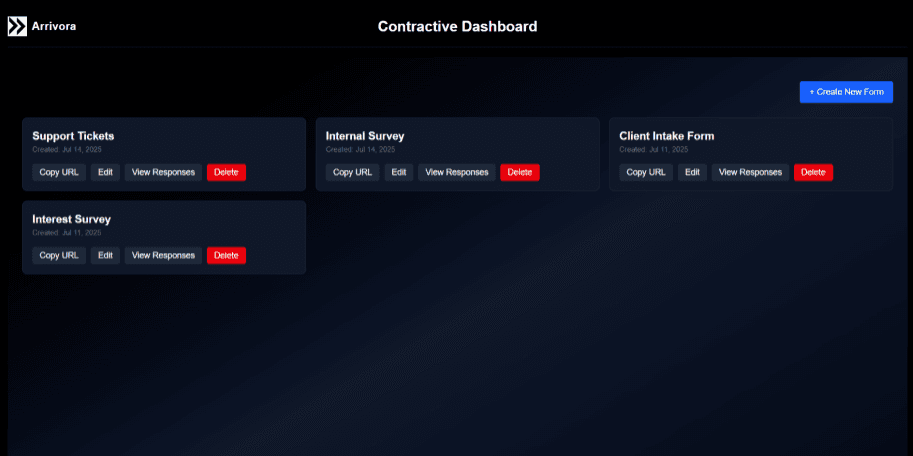Screen dimensions: 913x456
Task: Edit the Support Tickets form
Action: [105, 172]
